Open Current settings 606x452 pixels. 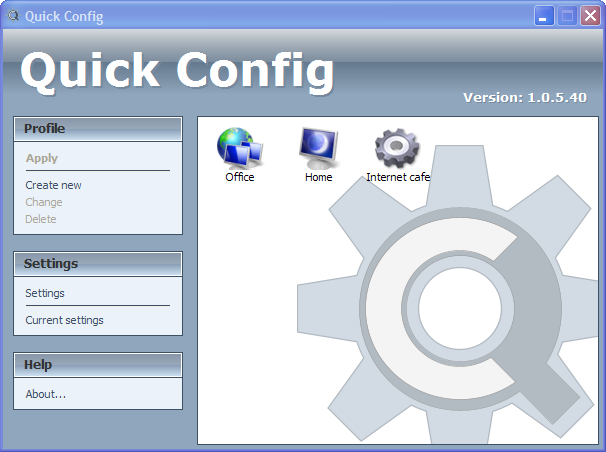64,320
